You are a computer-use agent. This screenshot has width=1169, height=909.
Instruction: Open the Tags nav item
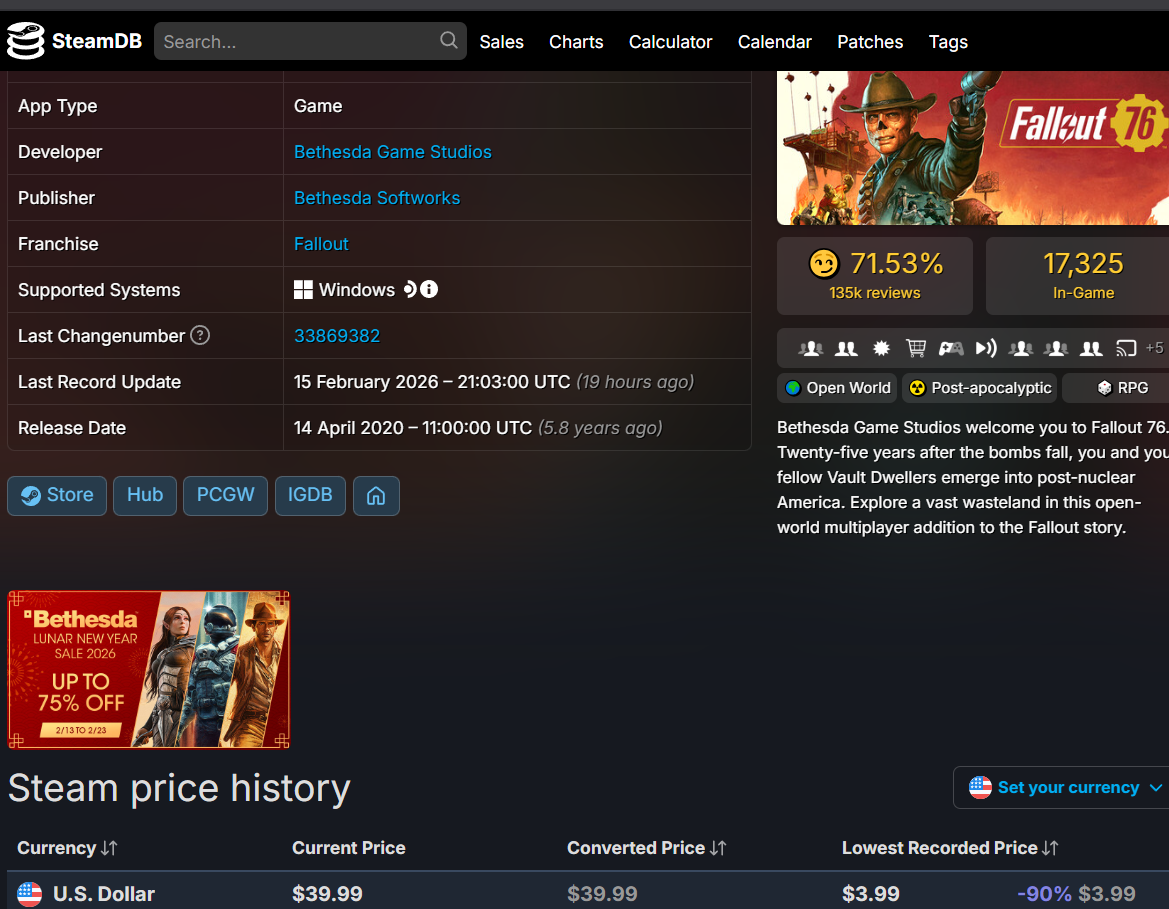click(x=948, y=42)
